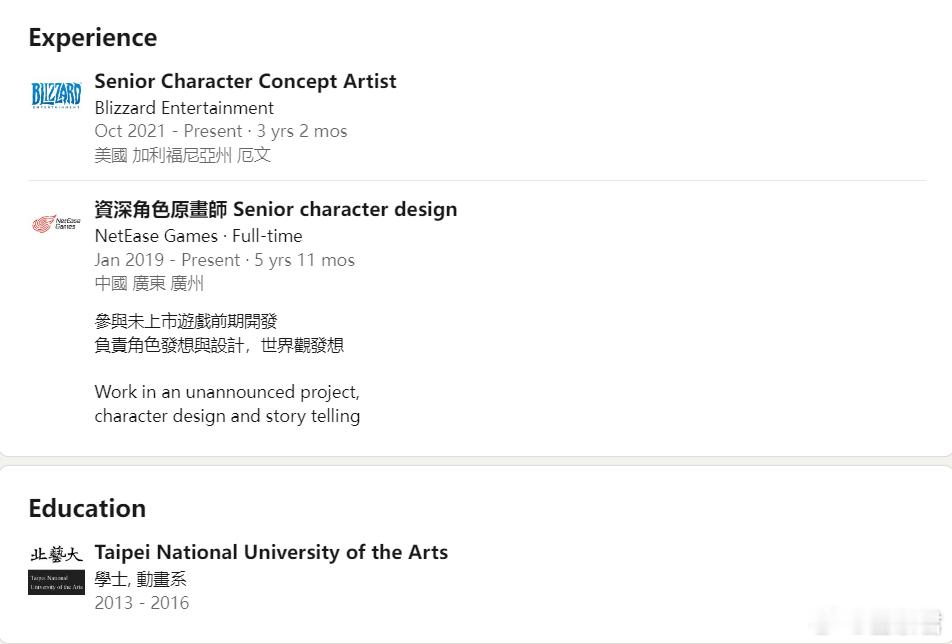The image size is (952, 644).
Task: Click the Work in an unannounced project text
Action: point(227,392)
